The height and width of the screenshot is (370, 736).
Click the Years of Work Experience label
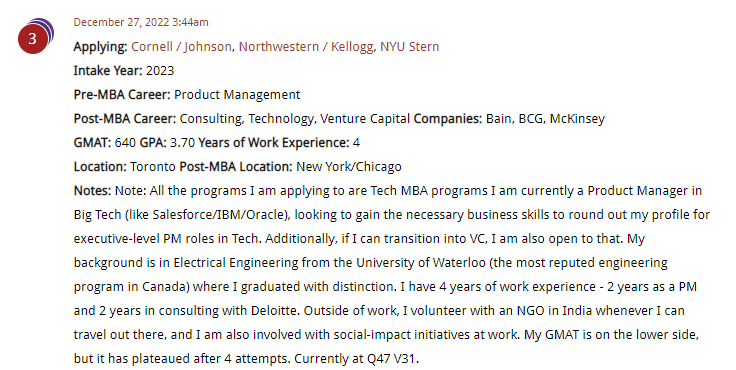point(274,143)
